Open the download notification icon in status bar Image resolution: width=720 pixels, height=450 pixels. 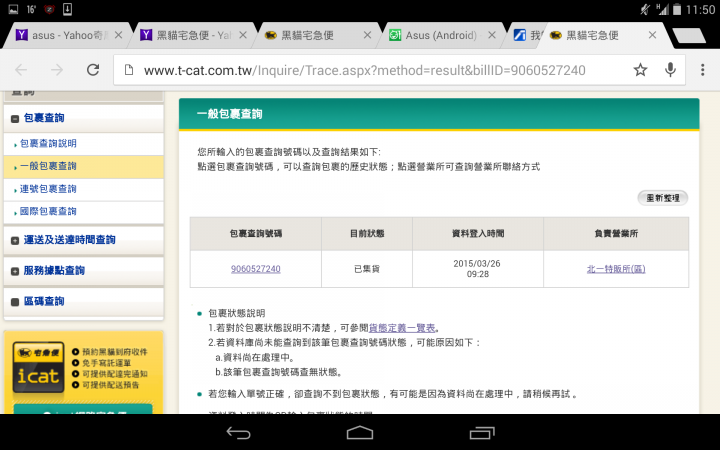(67, 9)
